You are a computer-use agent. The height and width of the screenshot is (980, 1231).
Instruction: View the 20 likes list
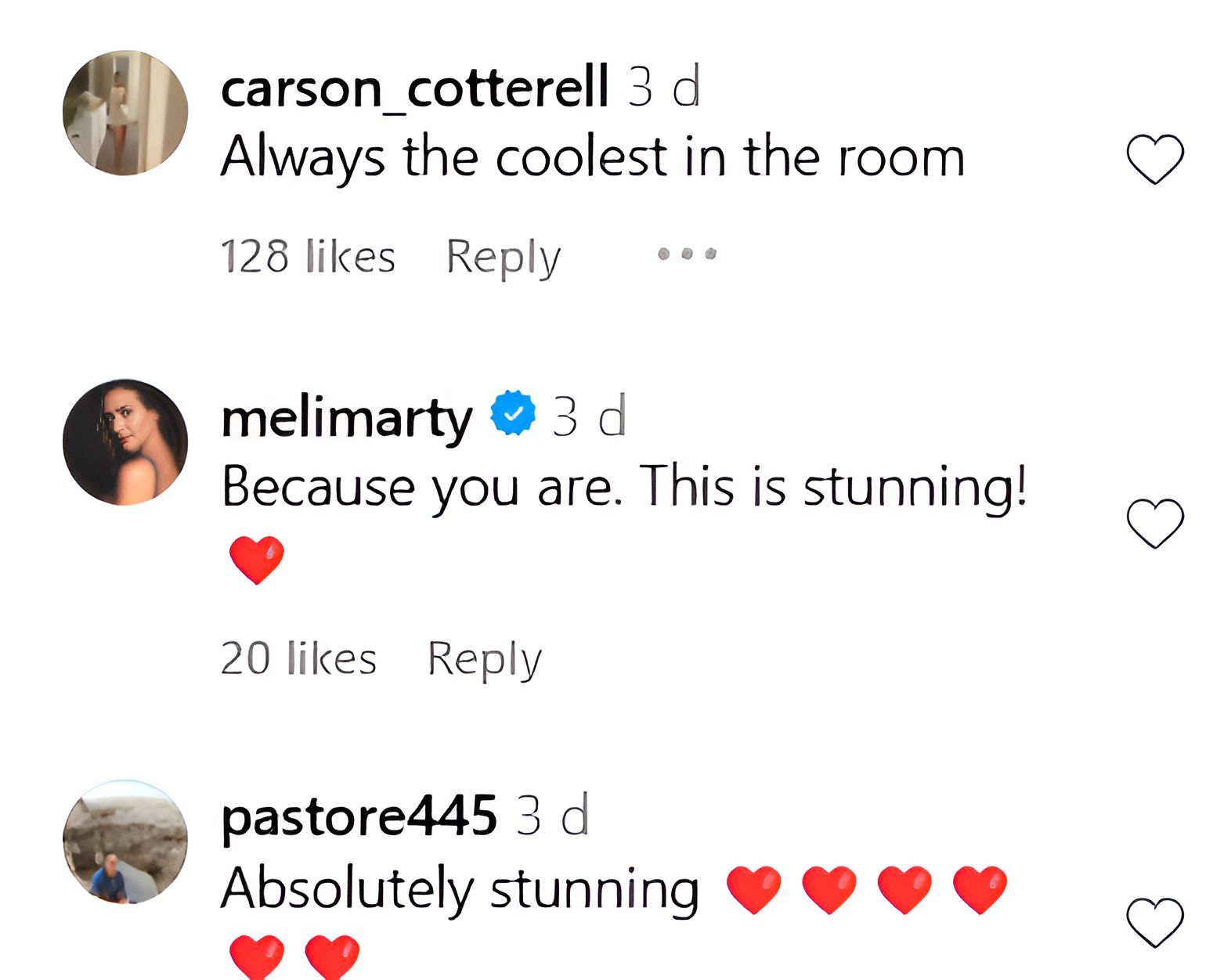click(298, 658)
